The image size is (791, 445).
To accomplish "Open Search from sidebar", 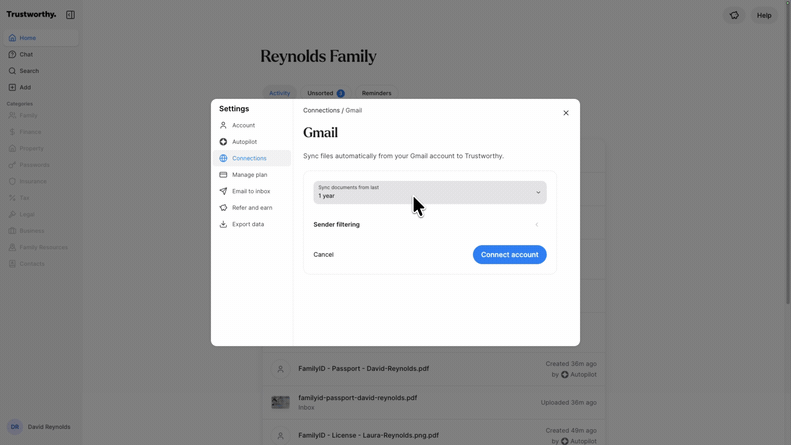I will point(40,71).
